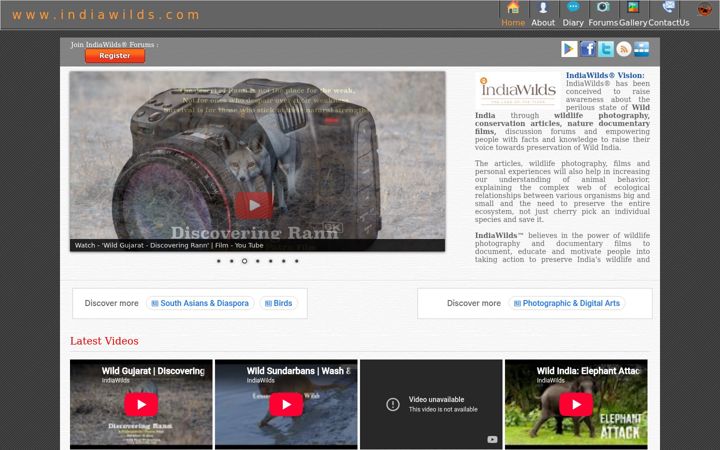Open the Forums camera icon
This screenshot has height=450, width=720.
click(603, 7)
